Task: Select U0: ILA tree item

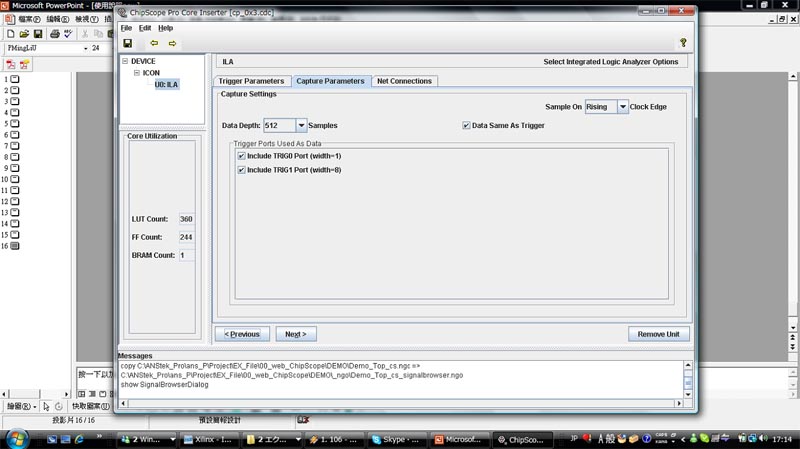Action: [x=166, y=85]
